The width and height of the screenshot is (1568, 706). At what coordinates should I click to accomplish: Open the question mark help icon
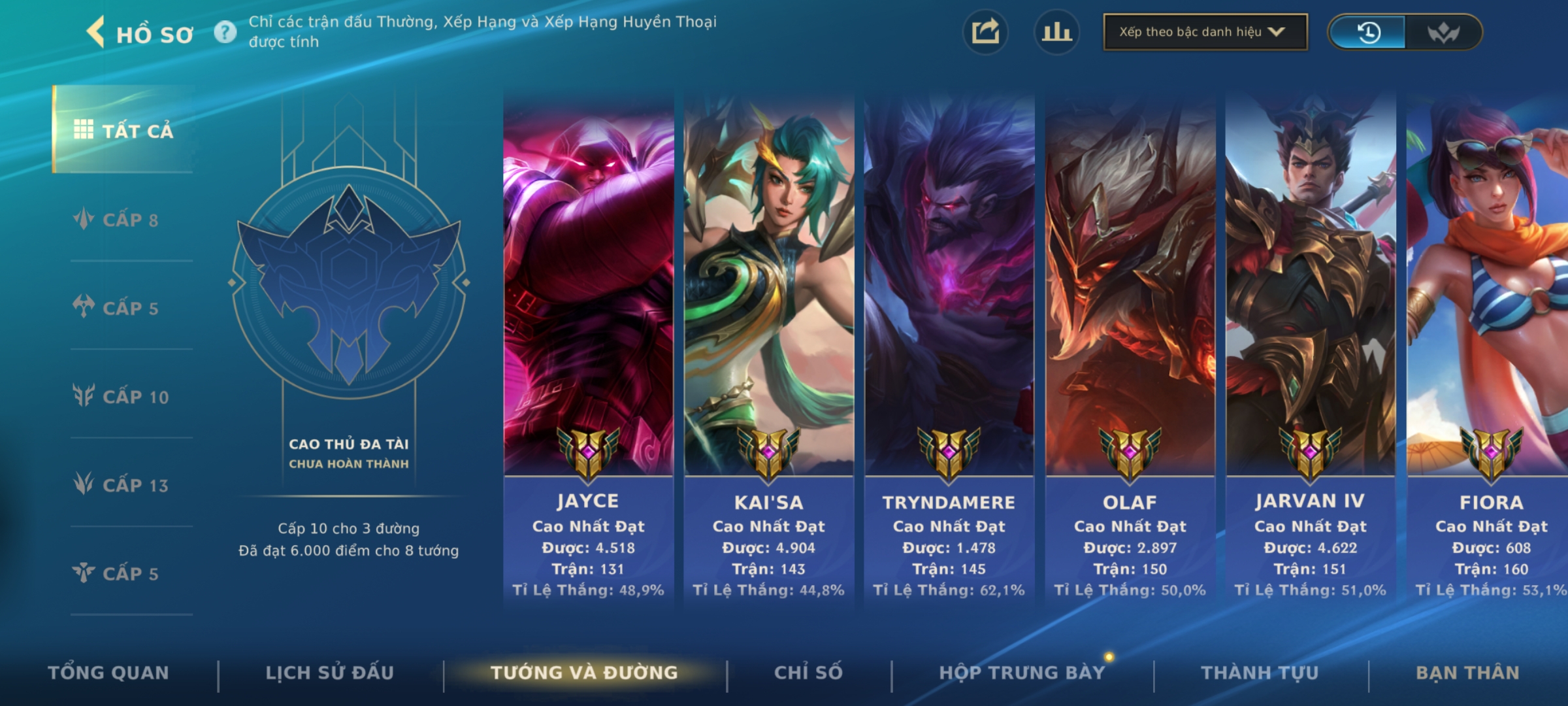tap(225, 32)
